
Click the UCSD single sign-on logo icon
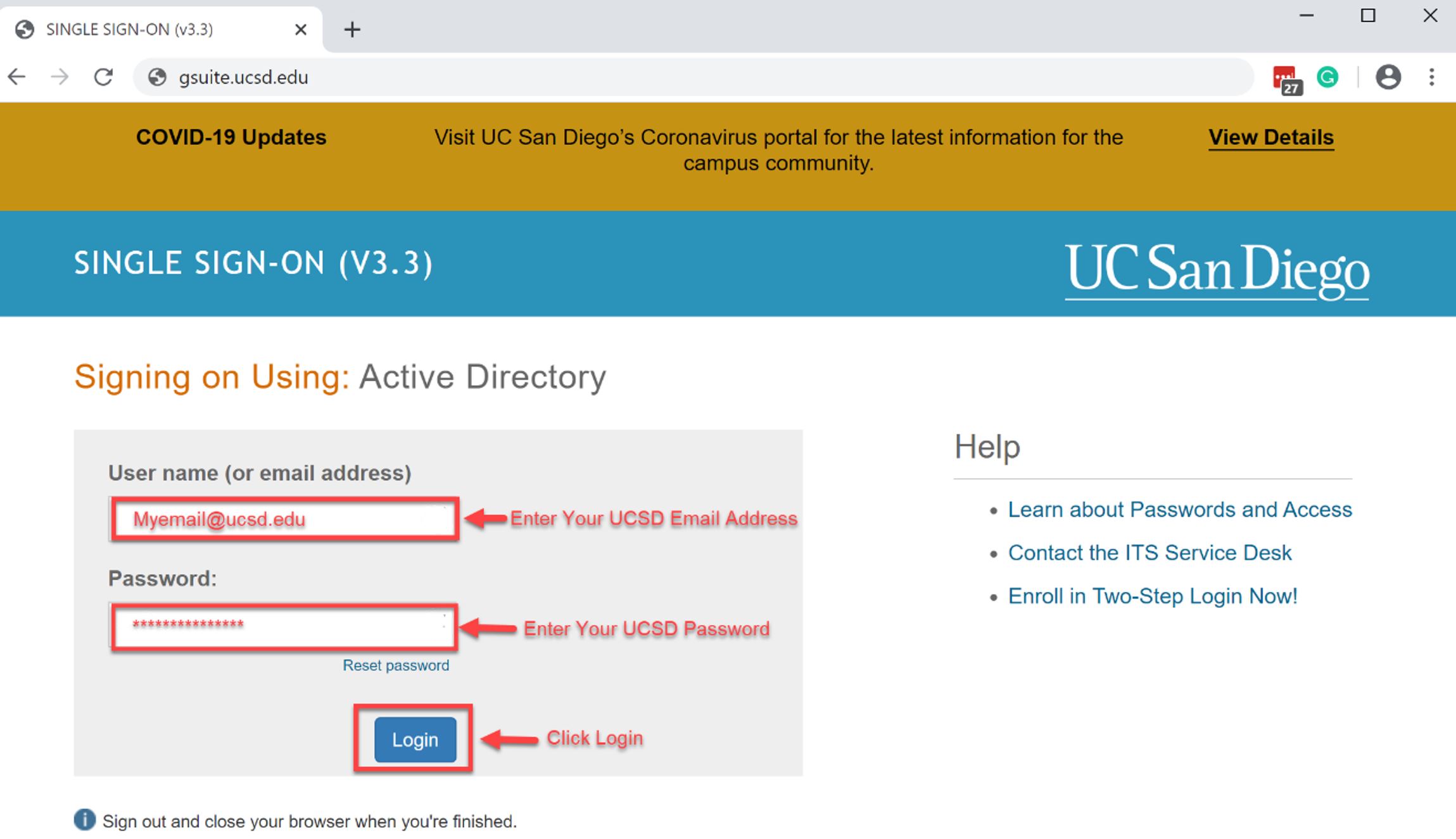(1215, 270)
